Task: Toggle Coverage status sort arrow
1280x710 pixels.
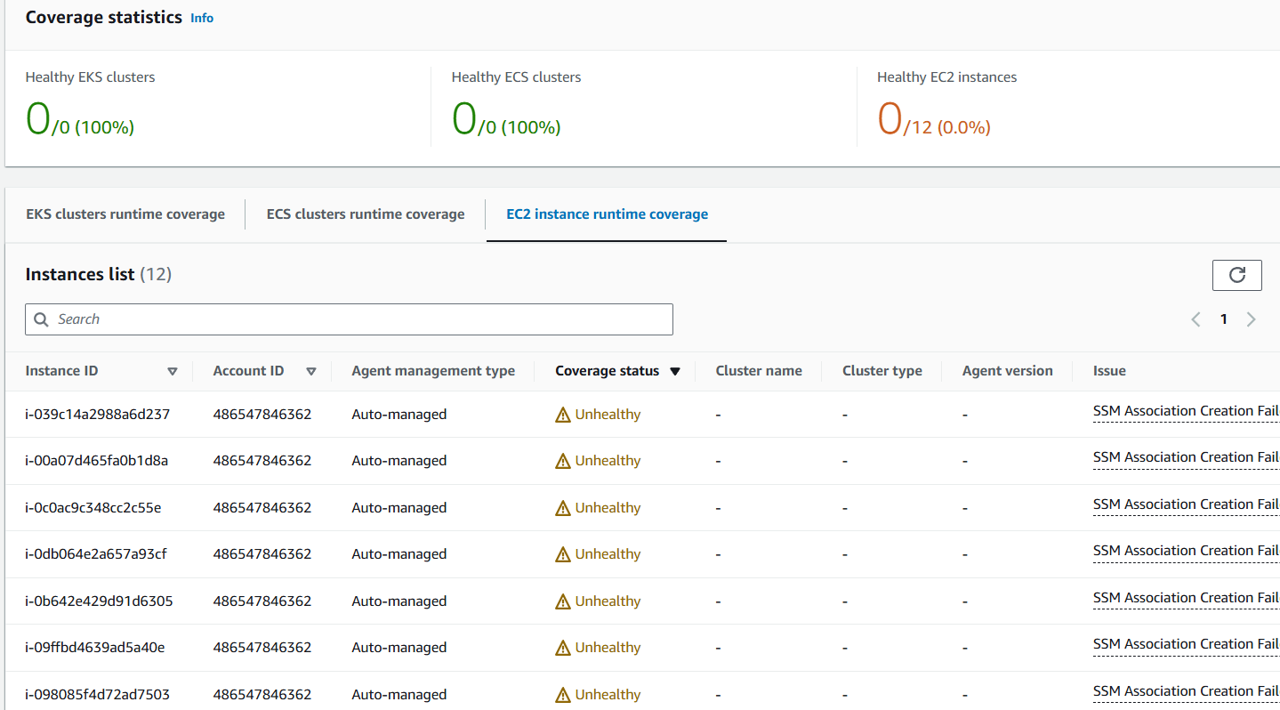Action: (675, 371)
